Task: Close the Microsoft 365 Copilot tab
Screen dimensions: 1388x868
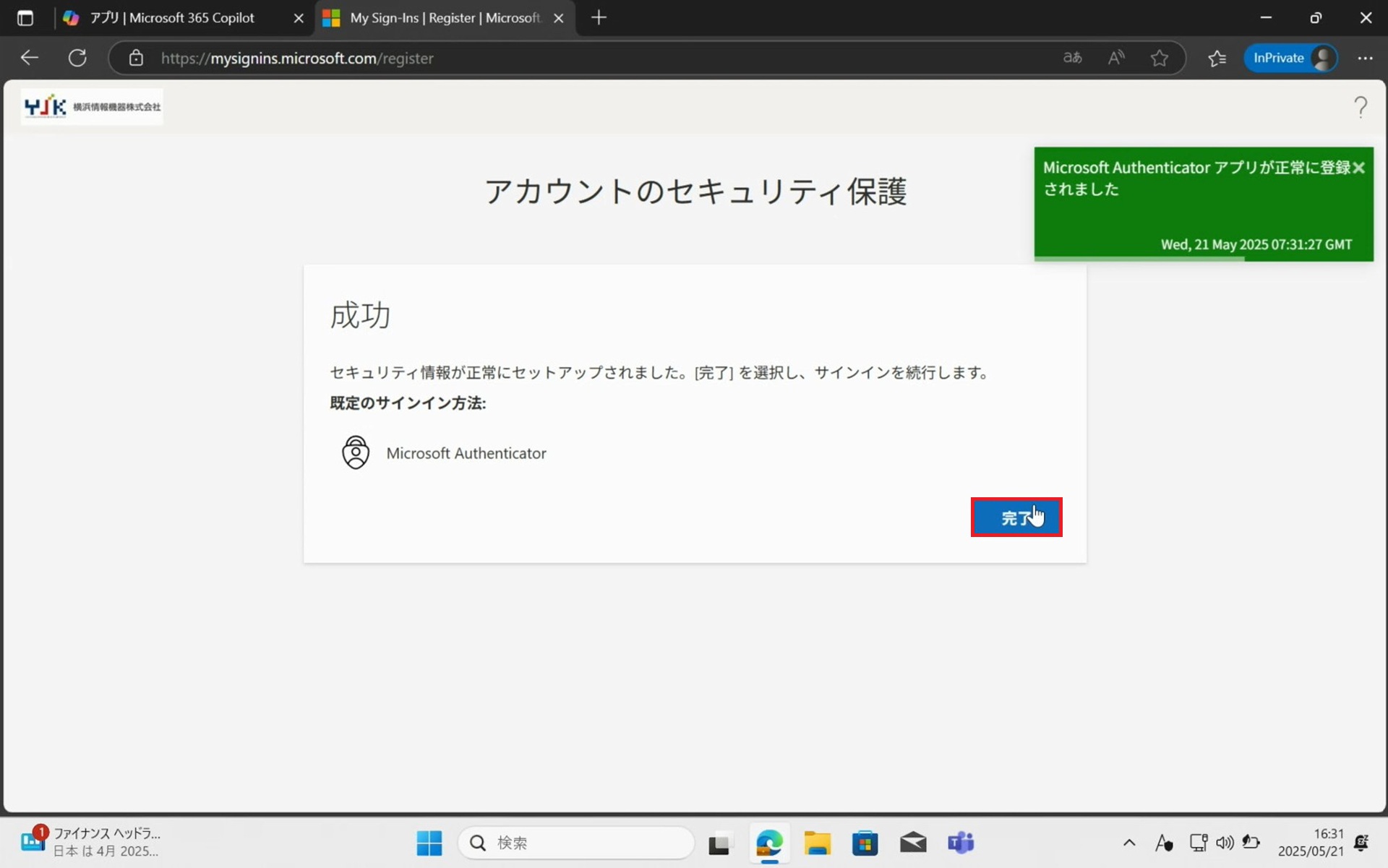Action: pyautogui.click(x=299, y=18)
